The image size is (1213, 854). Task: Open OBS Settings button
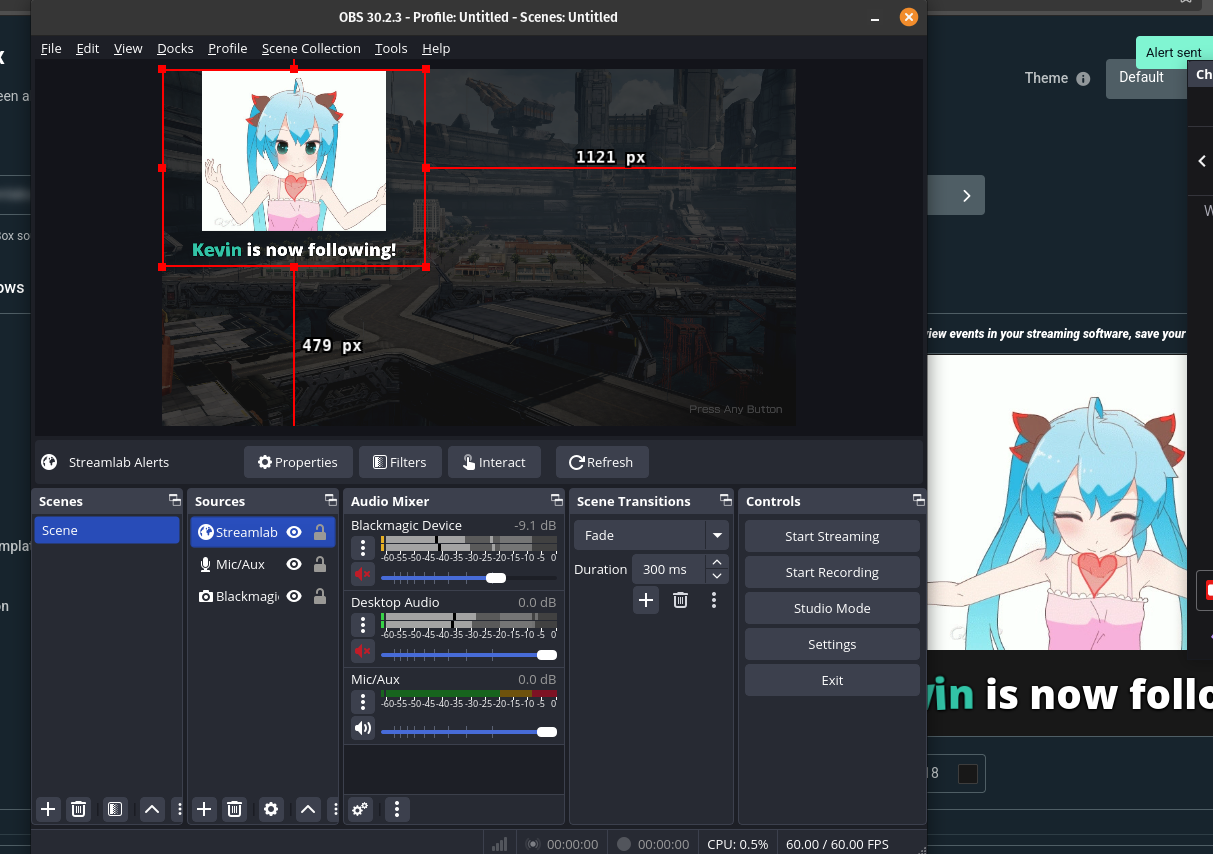[832, 644]
